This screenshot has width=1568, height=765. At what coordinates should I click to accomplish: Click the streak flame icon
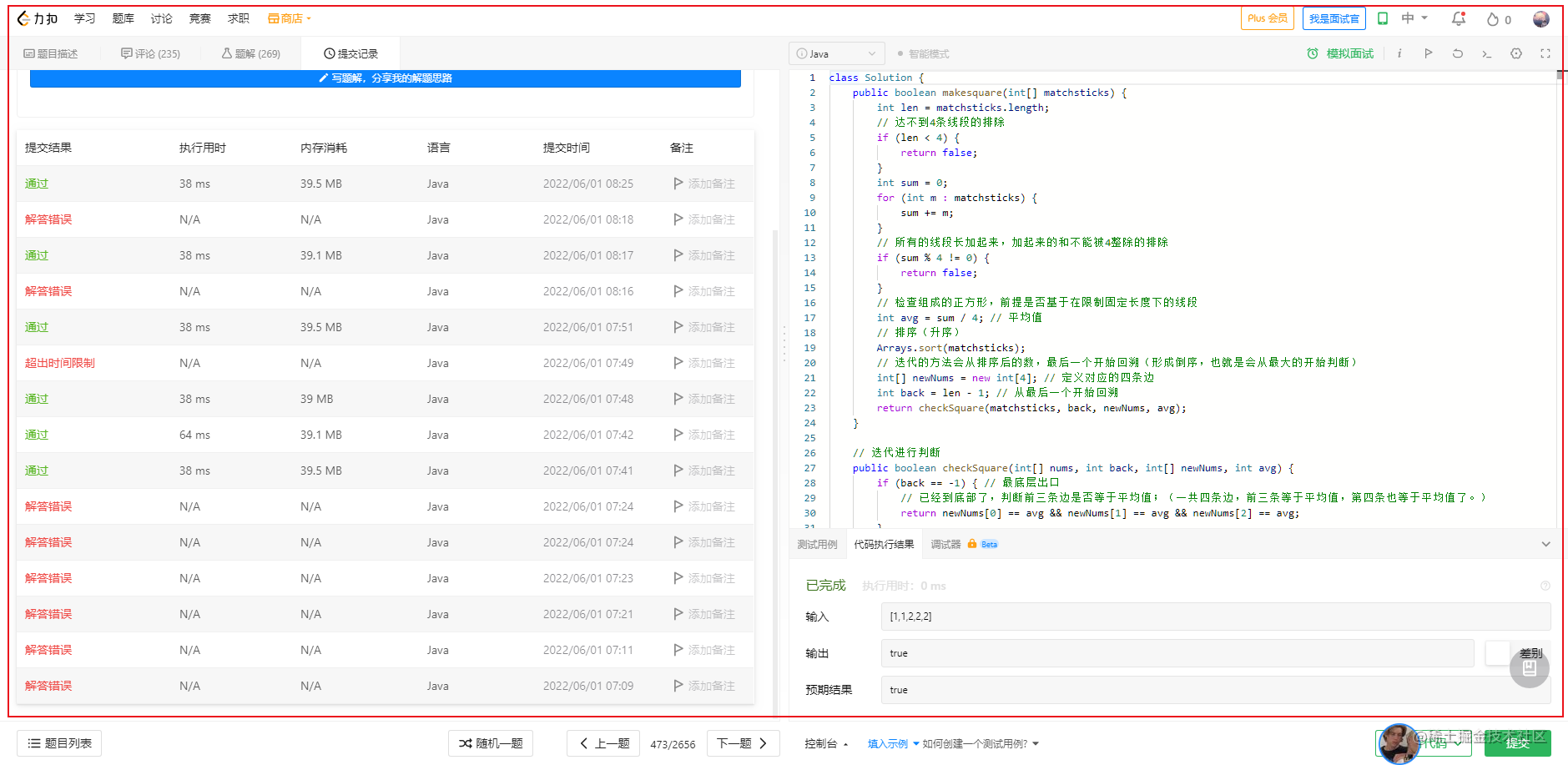pyautogui.click(x=1493, y=19)
